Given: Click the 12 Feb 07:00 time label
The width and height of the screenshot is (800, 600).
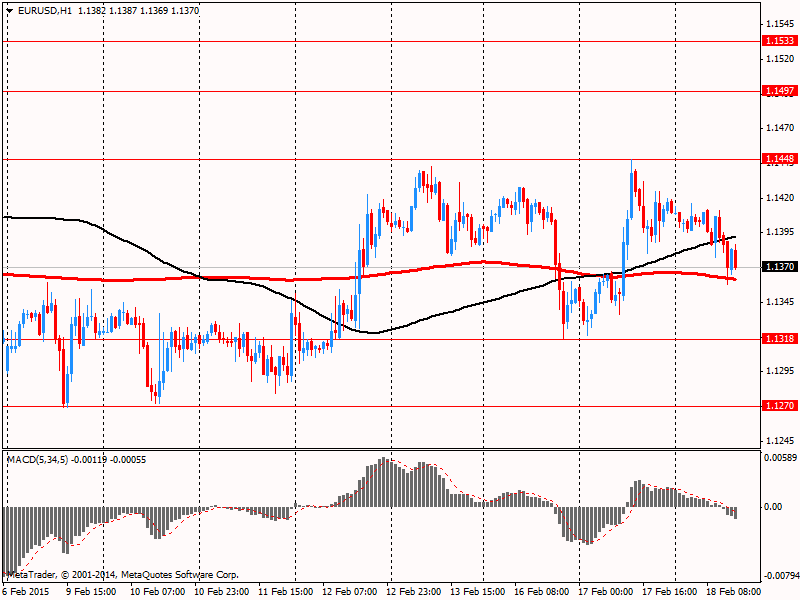Looking at the screenshot, I should pos(349,591).
